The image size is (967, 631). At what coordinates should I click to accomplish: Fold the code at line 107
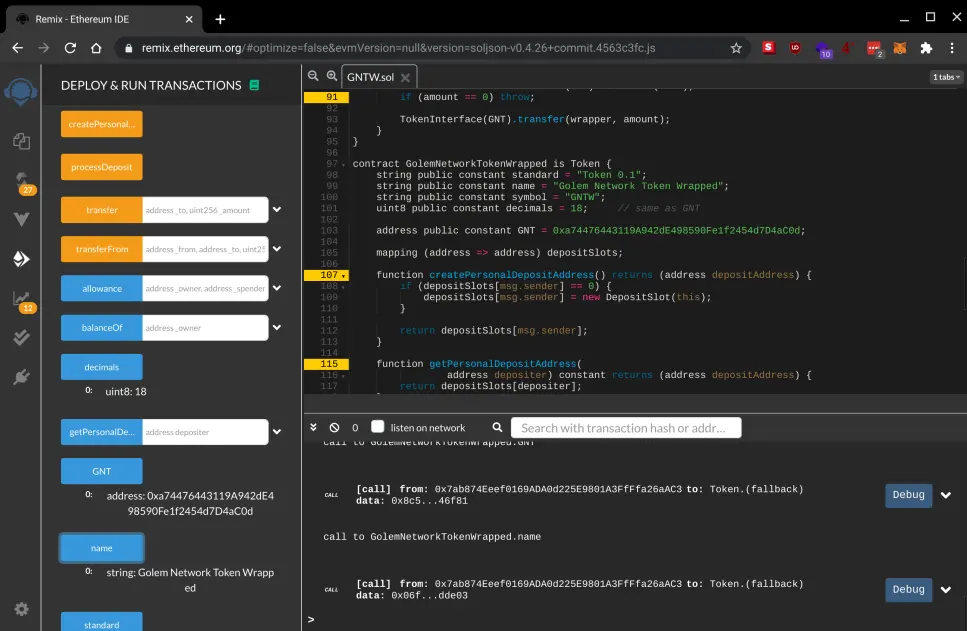tap(344, 276)
